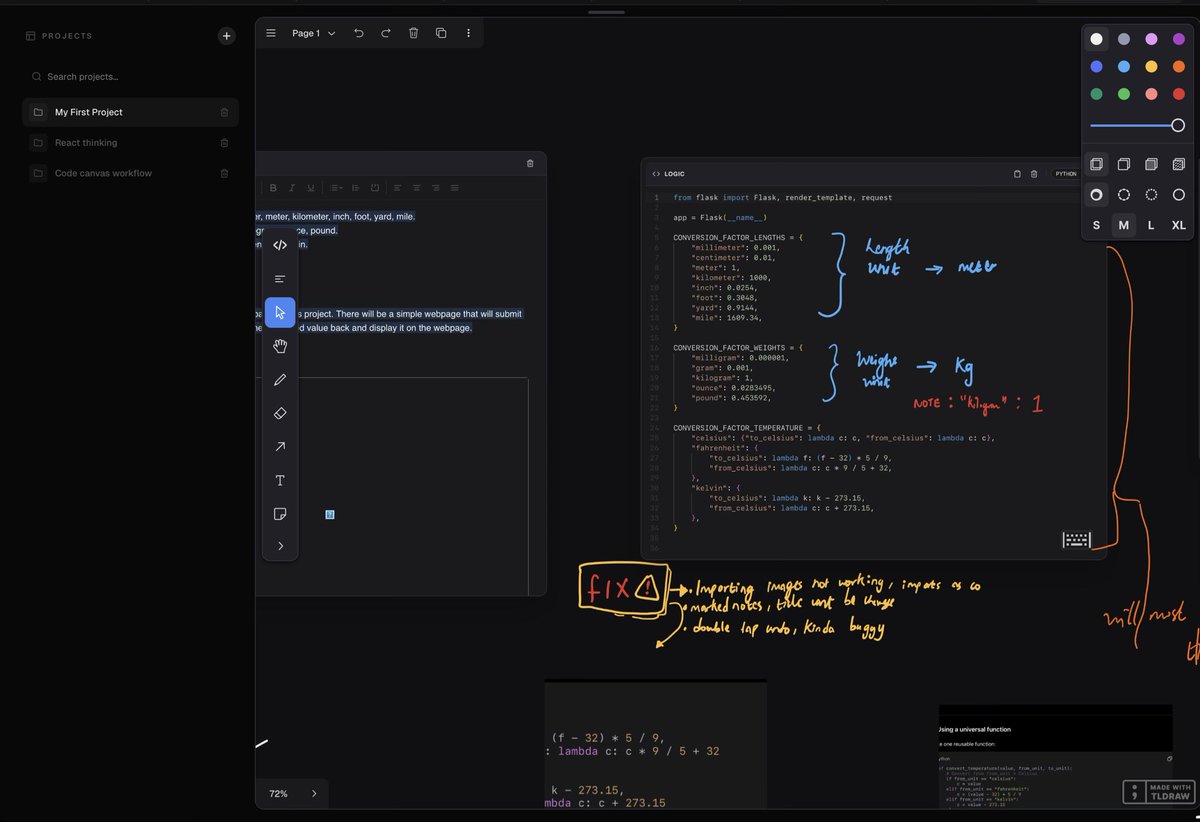Image resolution: width=1200 pixels, height=822 pixels.
Task: Select the light blue color swatch
Action: [x=1124, y=67]
